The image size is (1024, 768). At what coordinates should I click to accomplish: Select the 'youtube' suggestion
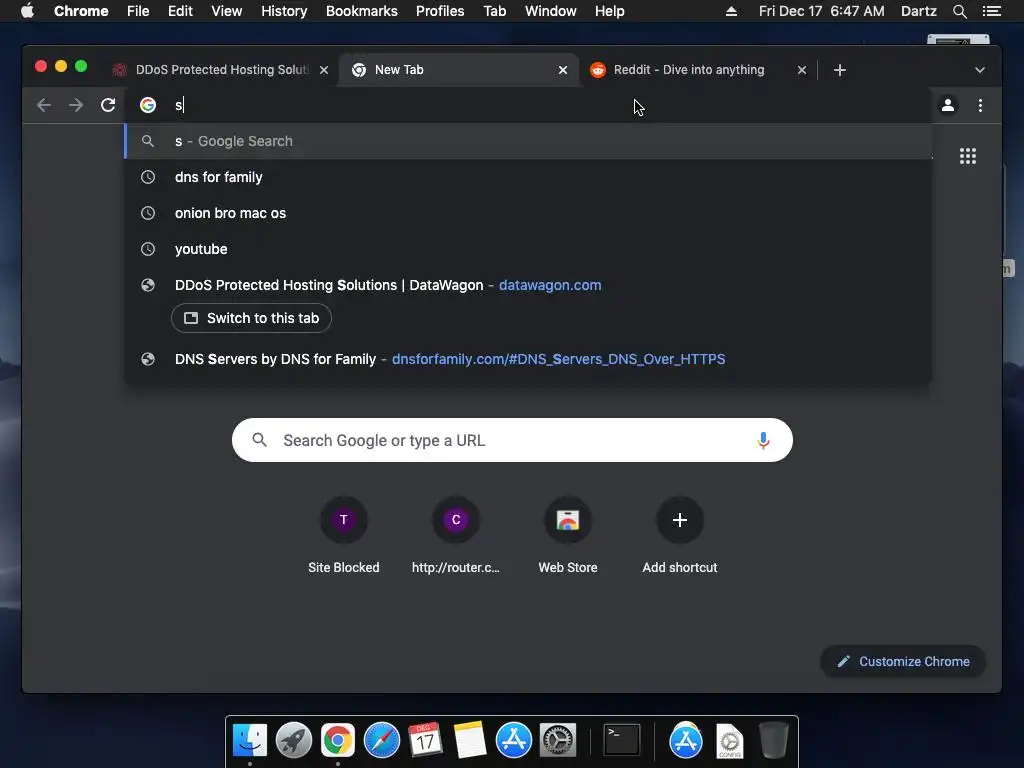tap(528, 249)
